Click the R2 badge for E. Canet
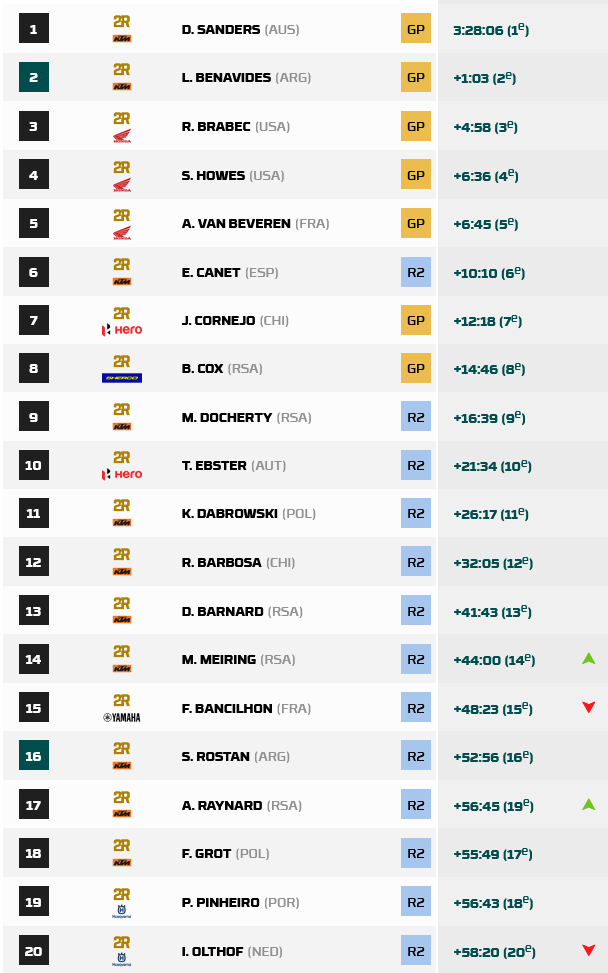 click(x=416, y=272)
